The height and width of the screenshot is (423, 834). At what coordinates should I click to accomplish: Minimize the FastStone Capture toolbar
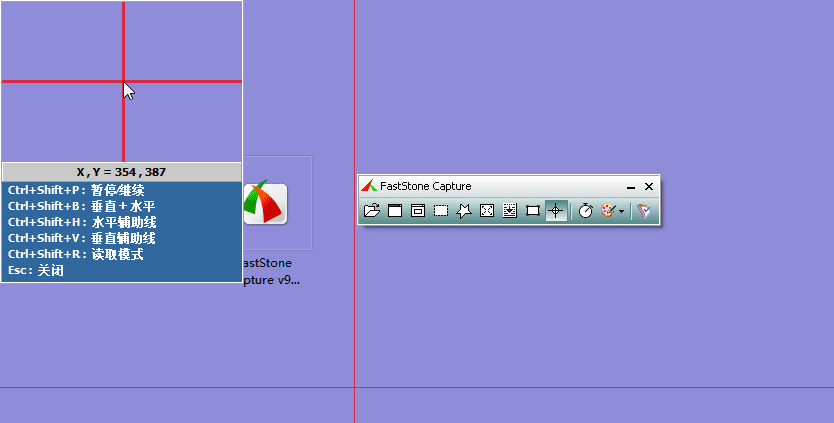tap(631, 187)
